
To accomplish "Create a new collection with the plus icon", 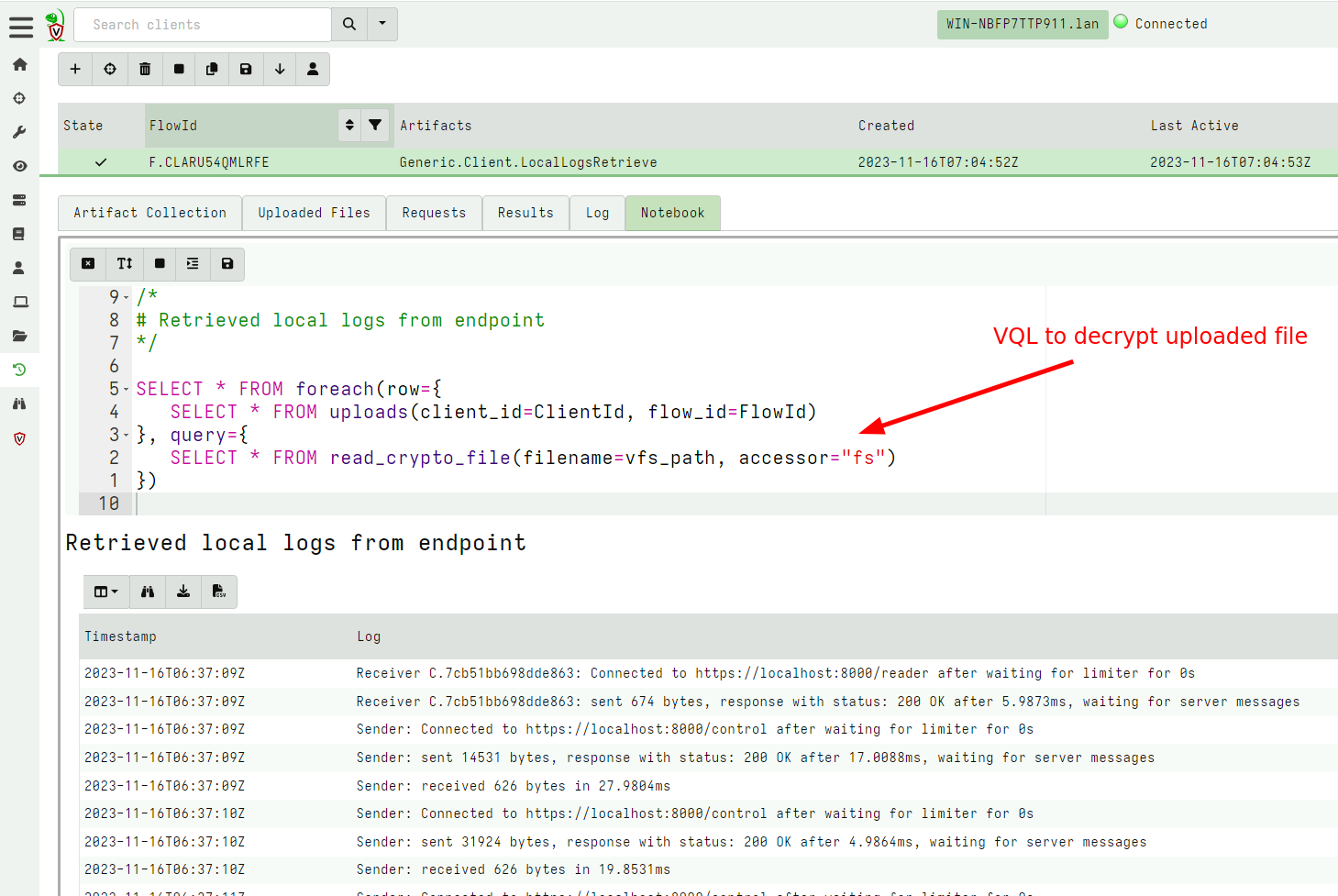I will (75, 69).
